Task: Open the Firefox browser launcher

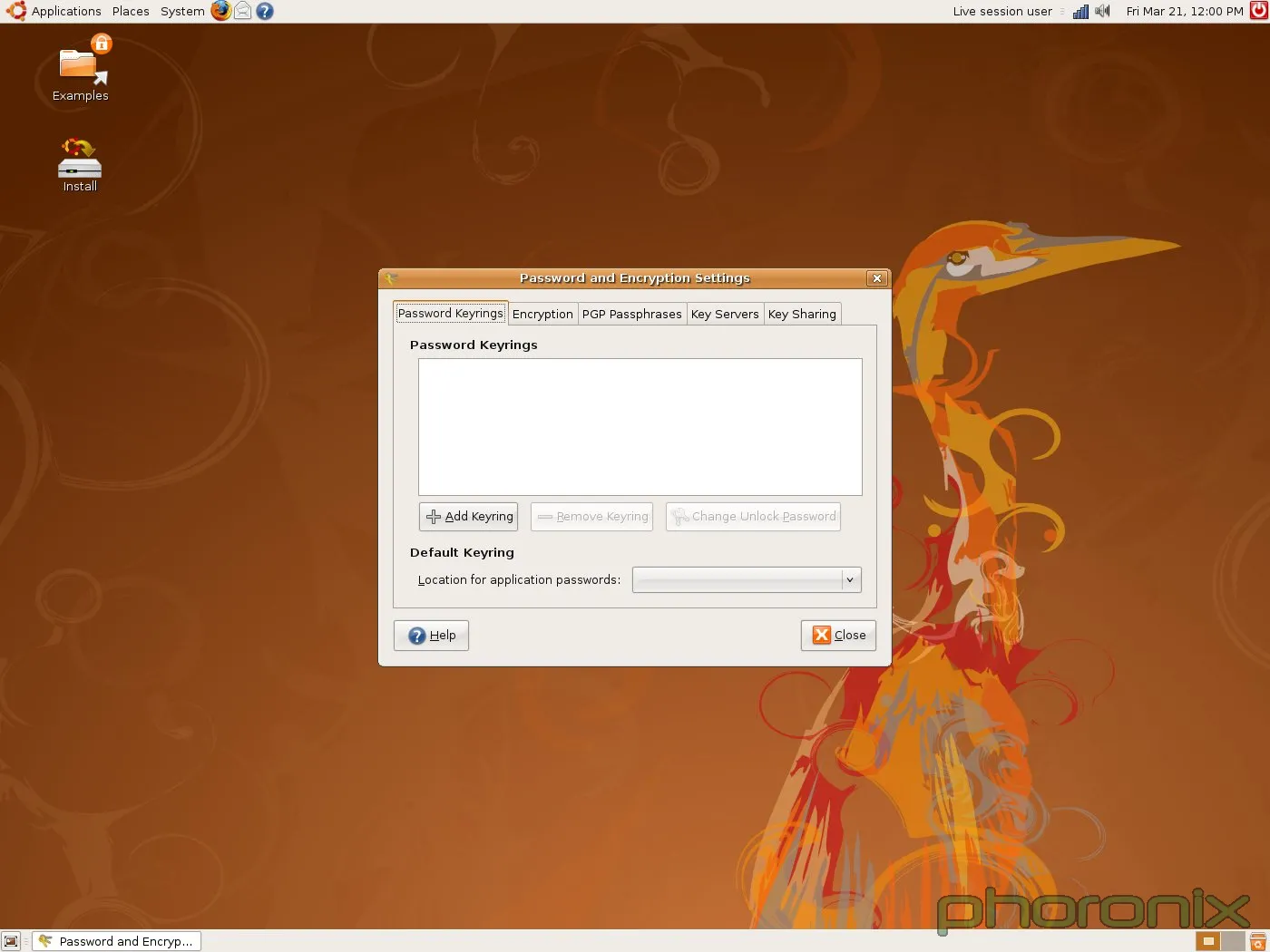Action: click(221, 11)
